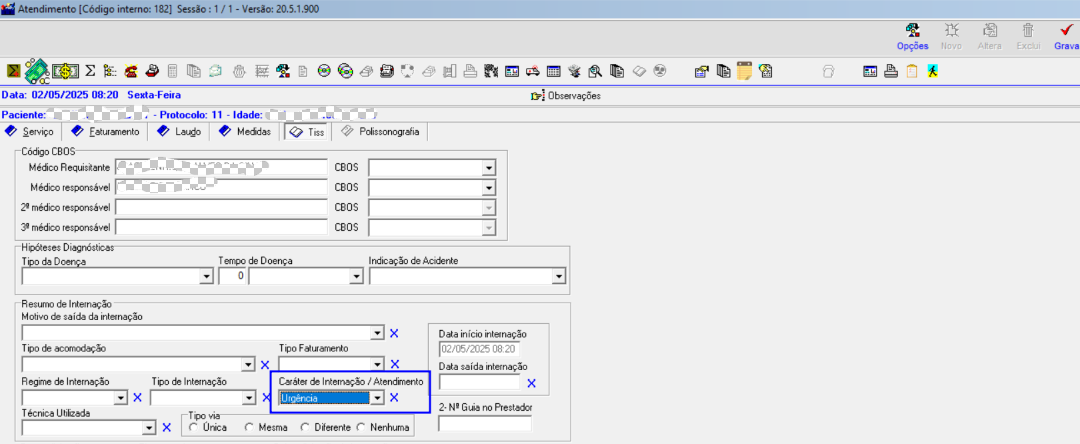Click the Exclui trash button

(1028, 36)
